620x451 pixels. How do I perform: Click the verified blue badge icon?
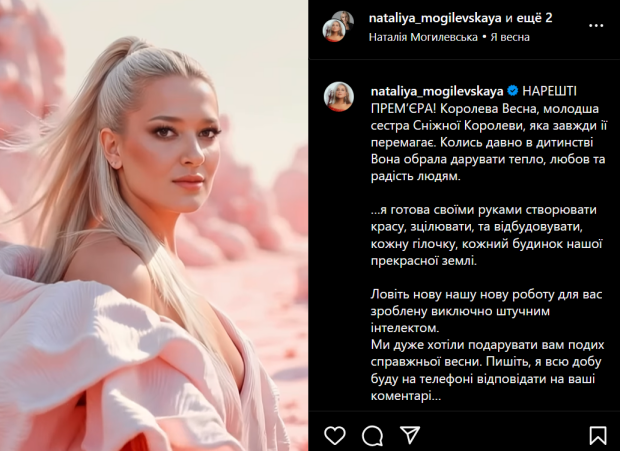pos(512,91)
